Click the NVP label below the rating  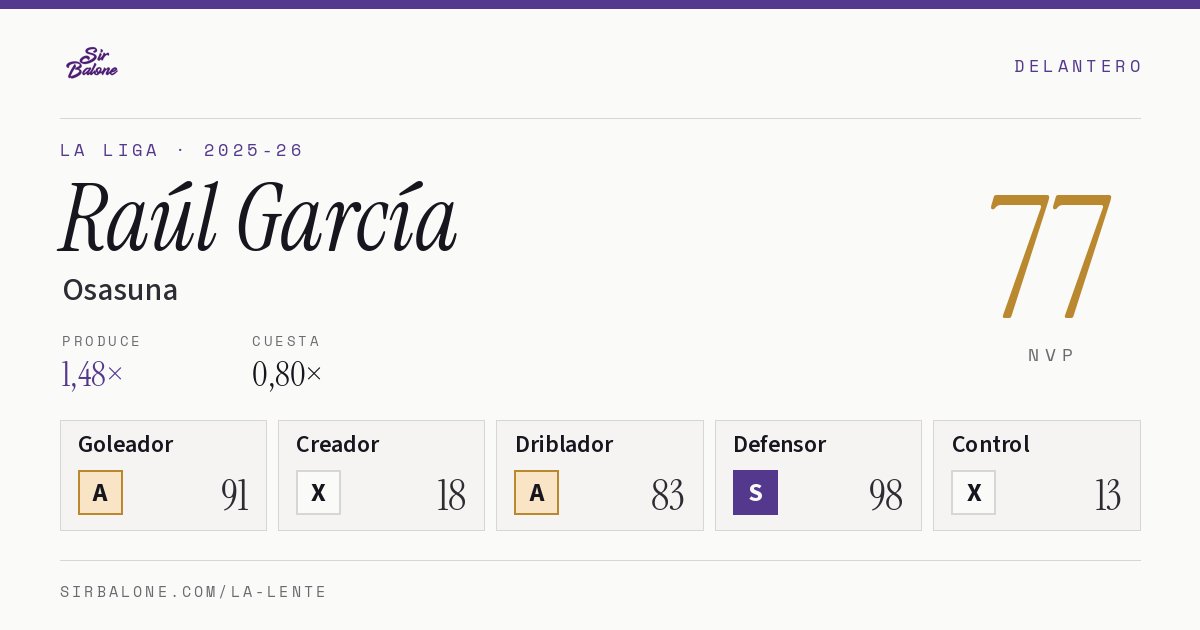(x=1051, y=355)
